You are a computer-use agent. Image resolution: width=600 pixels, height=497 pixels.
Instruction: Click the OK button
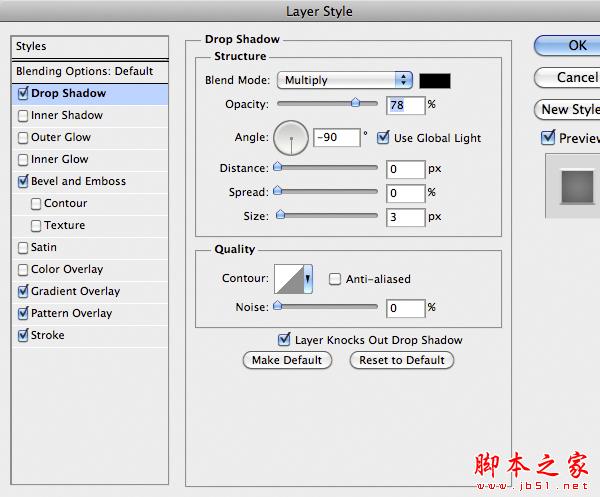coord(567,46)
